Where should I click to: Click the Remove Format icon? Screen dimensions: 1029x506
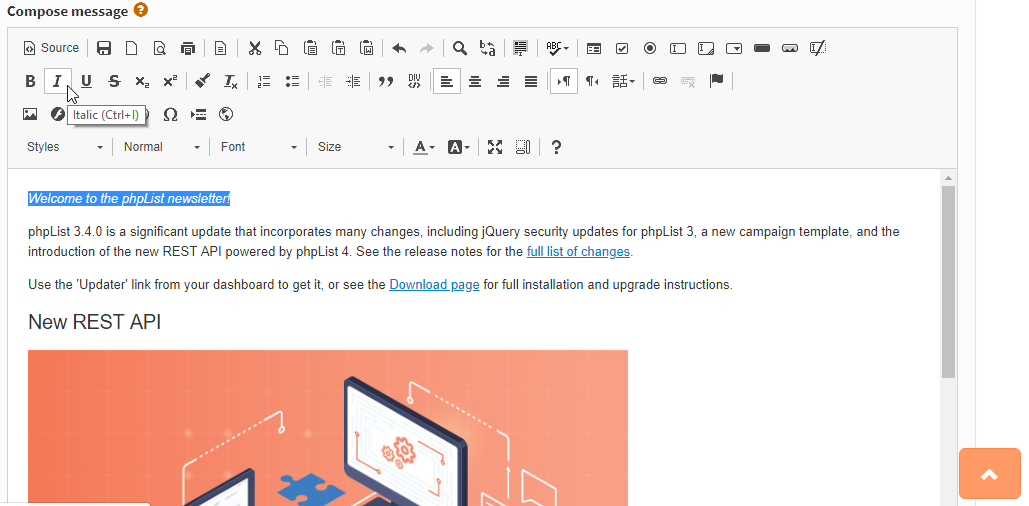coord(230,81)
